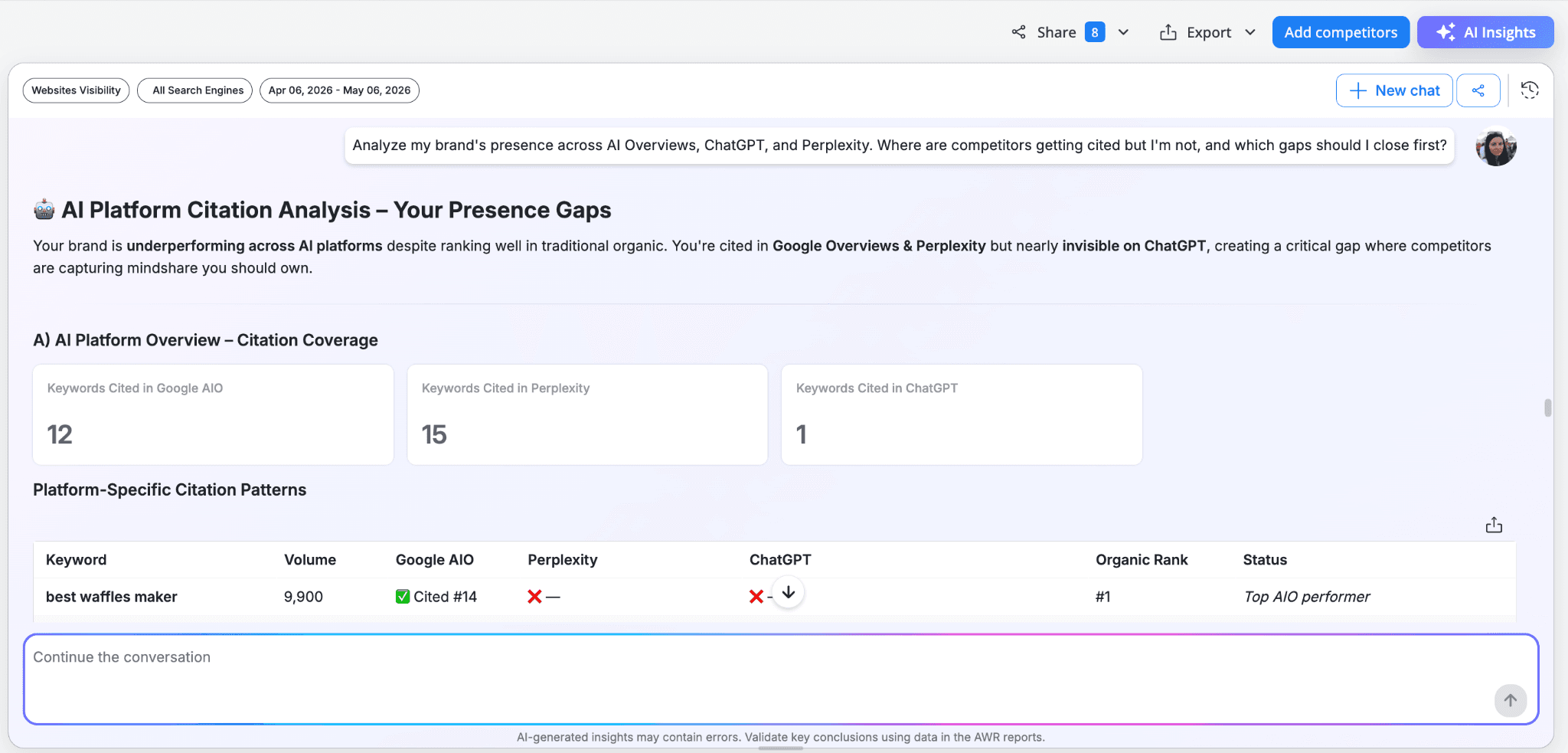Click the red X in Perplexity column
This screenshot has height=753, width=1568.
coord(534,597)
